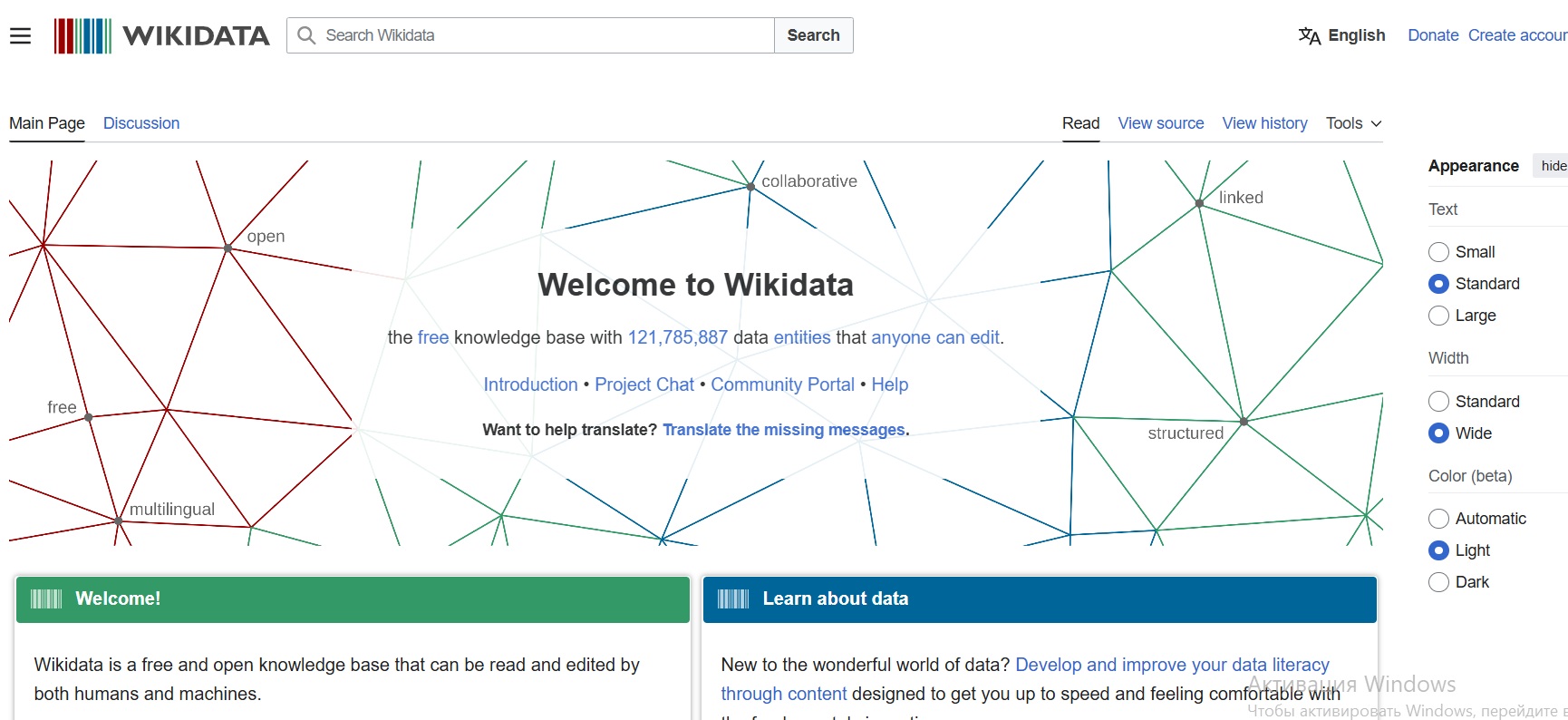Viewport: 1568px width, 720px height.
Task: Click the Color (beta) section label
Action: (x=1470, y=476)
